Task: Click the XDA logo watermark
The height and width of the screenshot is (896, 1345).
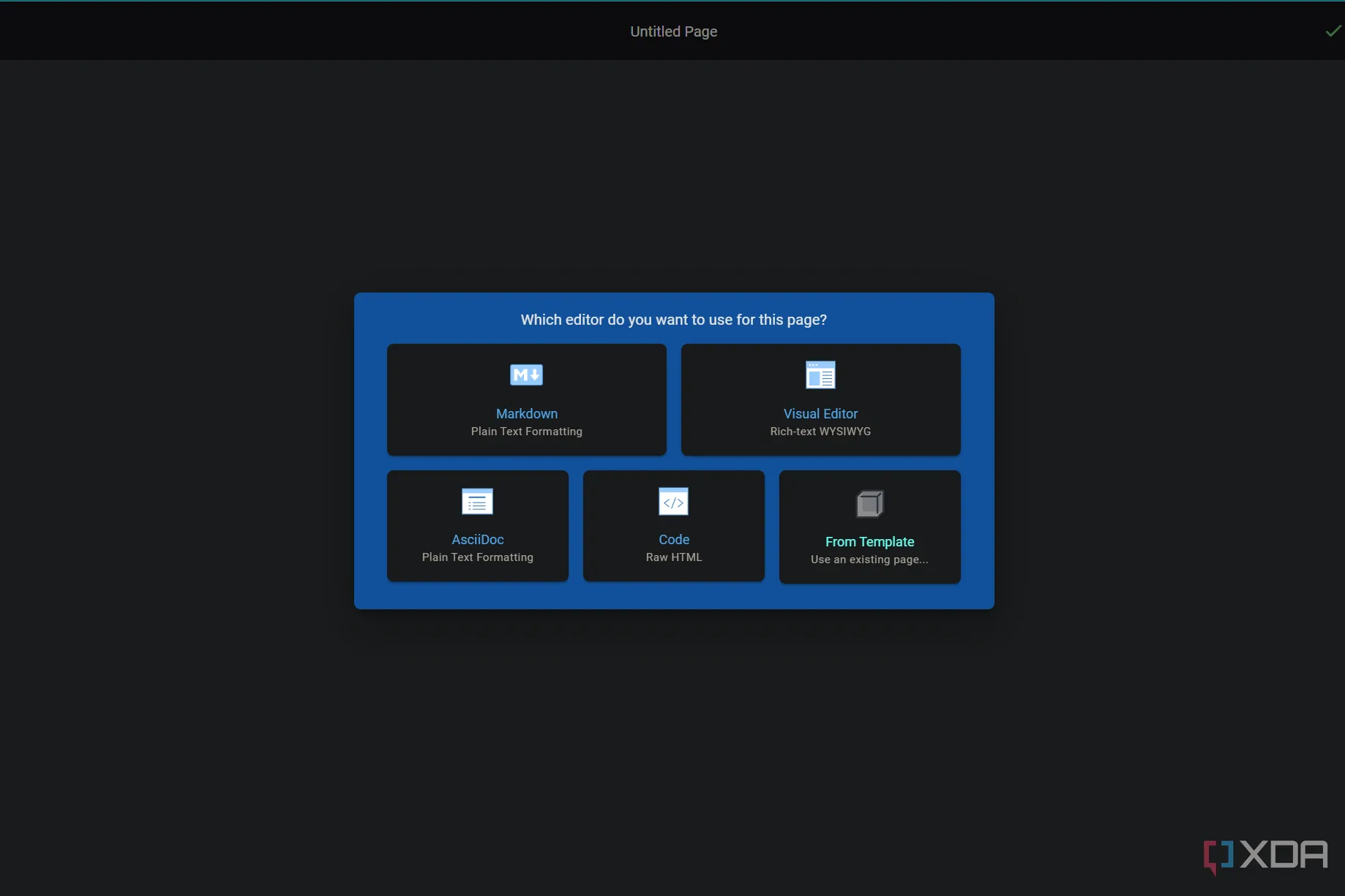Action: (1265, 855)
